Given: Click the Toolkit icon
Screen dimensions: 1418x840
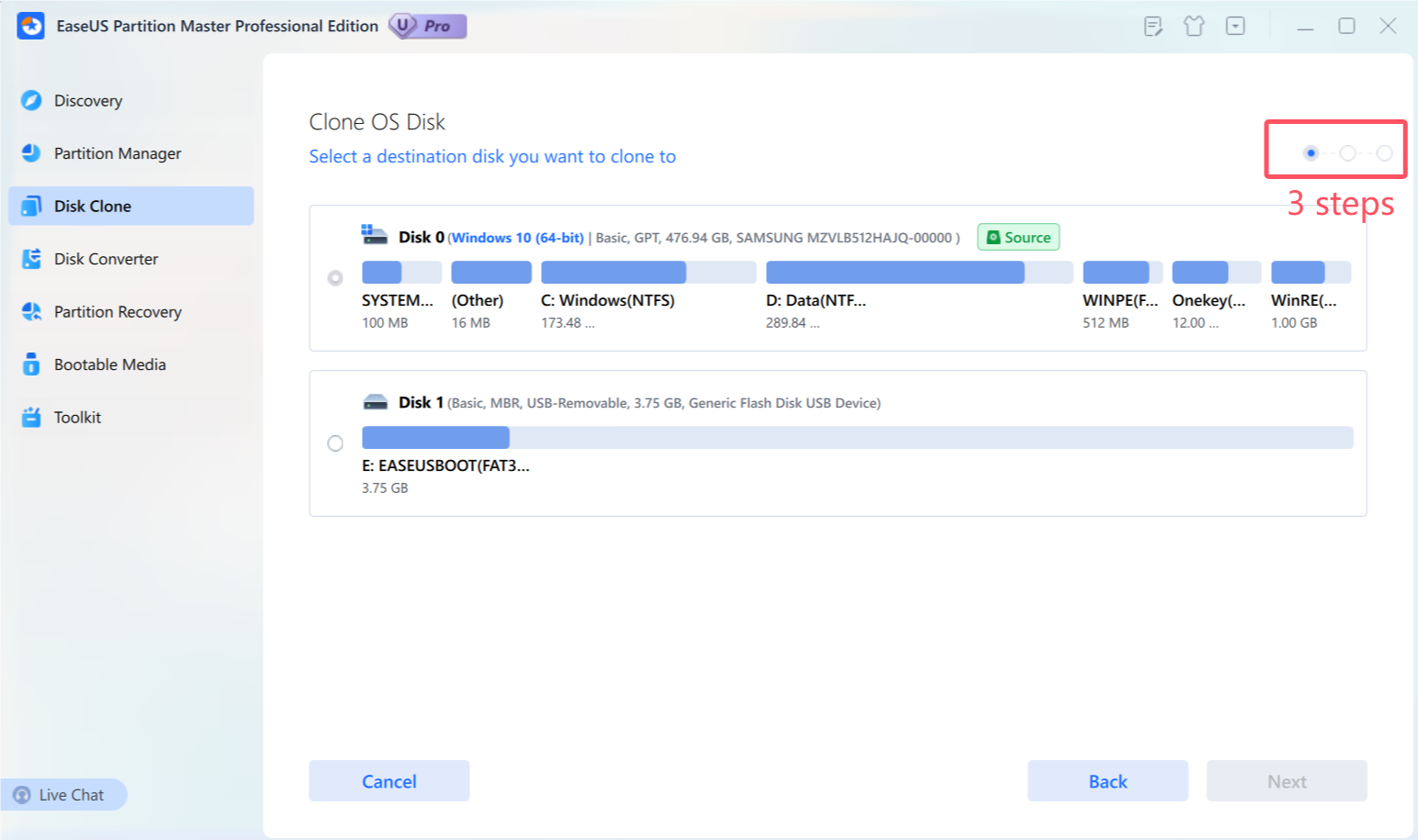Looking at the screenshot, I should [31, 418].
